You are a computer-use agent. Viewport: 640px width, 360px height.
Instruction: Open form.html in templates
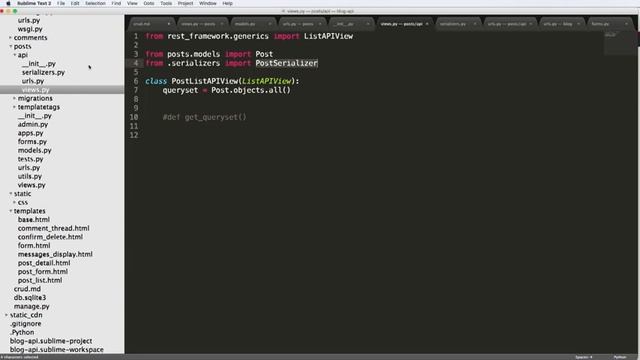pyautogui.click(x=34, y=246)
